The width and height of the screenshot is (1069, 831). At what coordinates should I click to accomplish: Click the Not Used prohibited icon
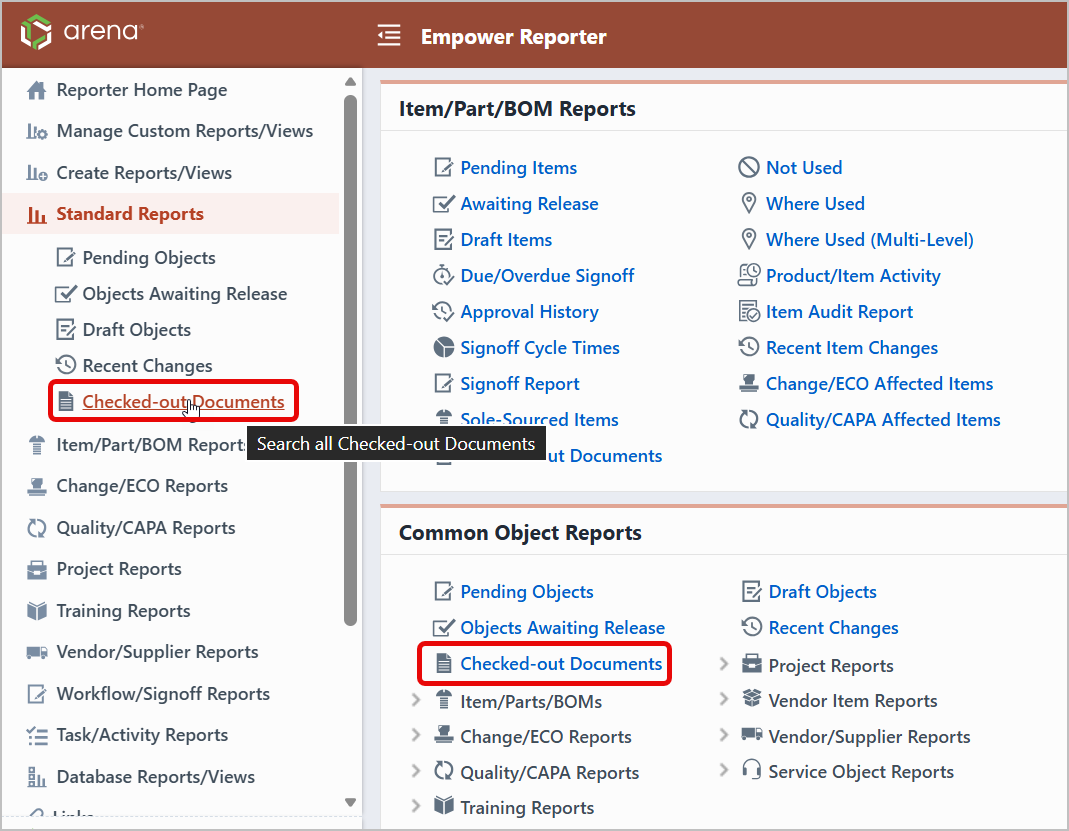pyautogui.click(x=749, y=167)
